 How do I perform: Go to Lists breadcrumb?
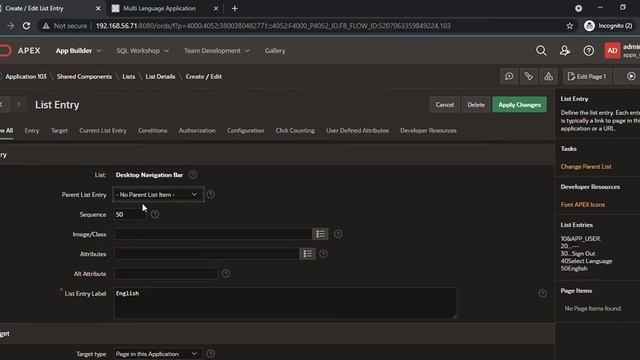[x=129, y=76]
